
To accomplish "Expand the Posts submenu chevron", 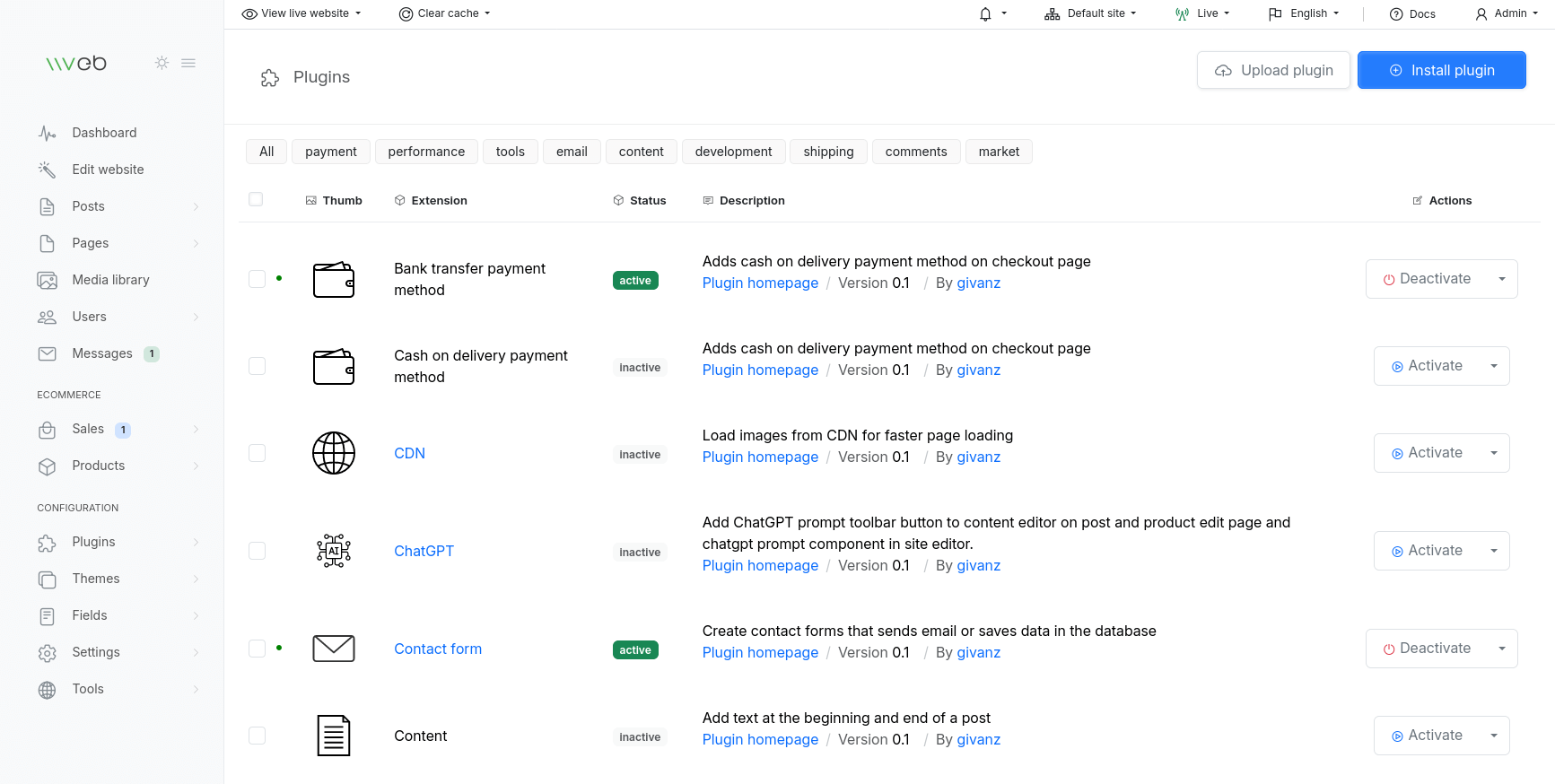I will pos(196,206).
